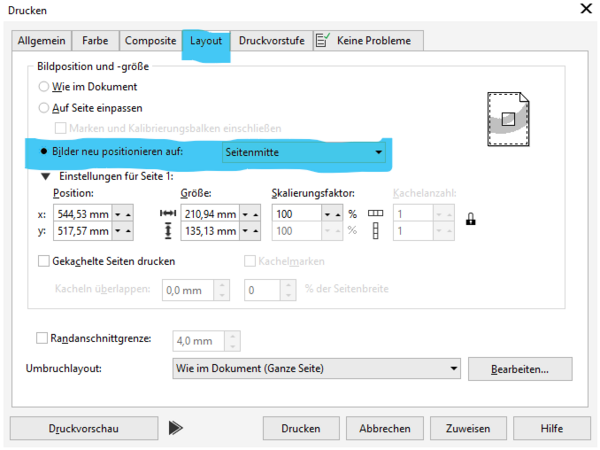Click the arrow icon next to Druckvorschau
This screenshot has height=450, width=600.
tap(176, 428)
